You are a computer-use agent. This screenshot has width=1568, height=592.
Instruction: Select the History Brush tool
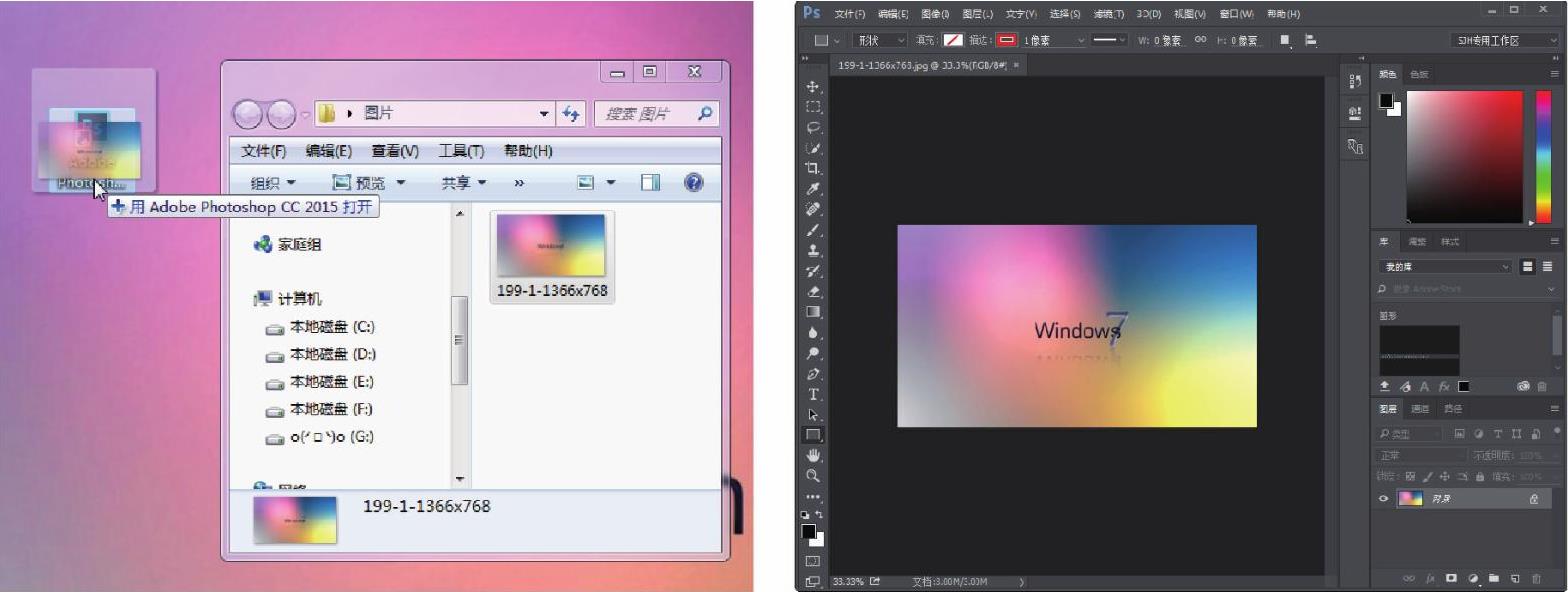(x=813, y=271)
